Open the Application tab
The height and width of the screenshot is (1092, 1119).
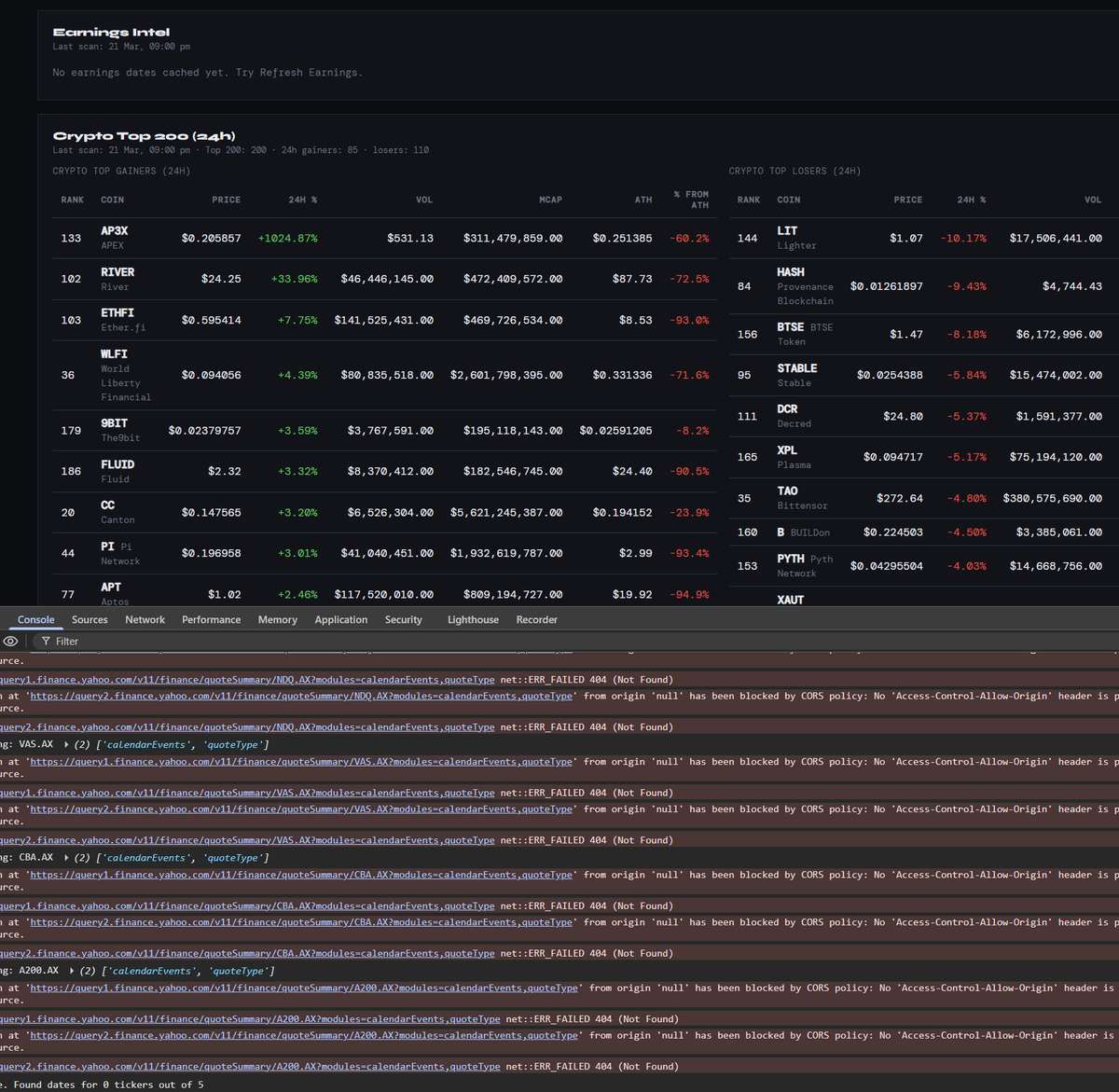(341, 619)
